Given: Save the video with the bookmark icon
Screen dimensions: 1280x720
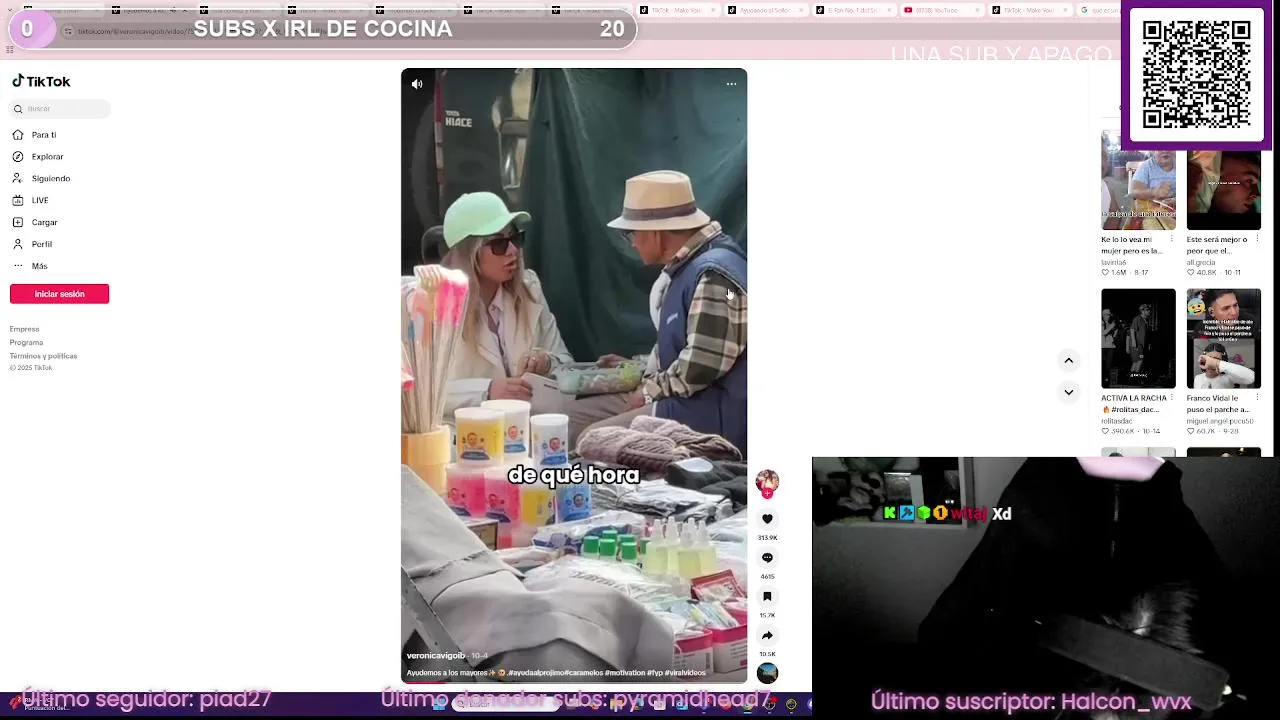Looking at the screenshot, I should coord(767,597).
